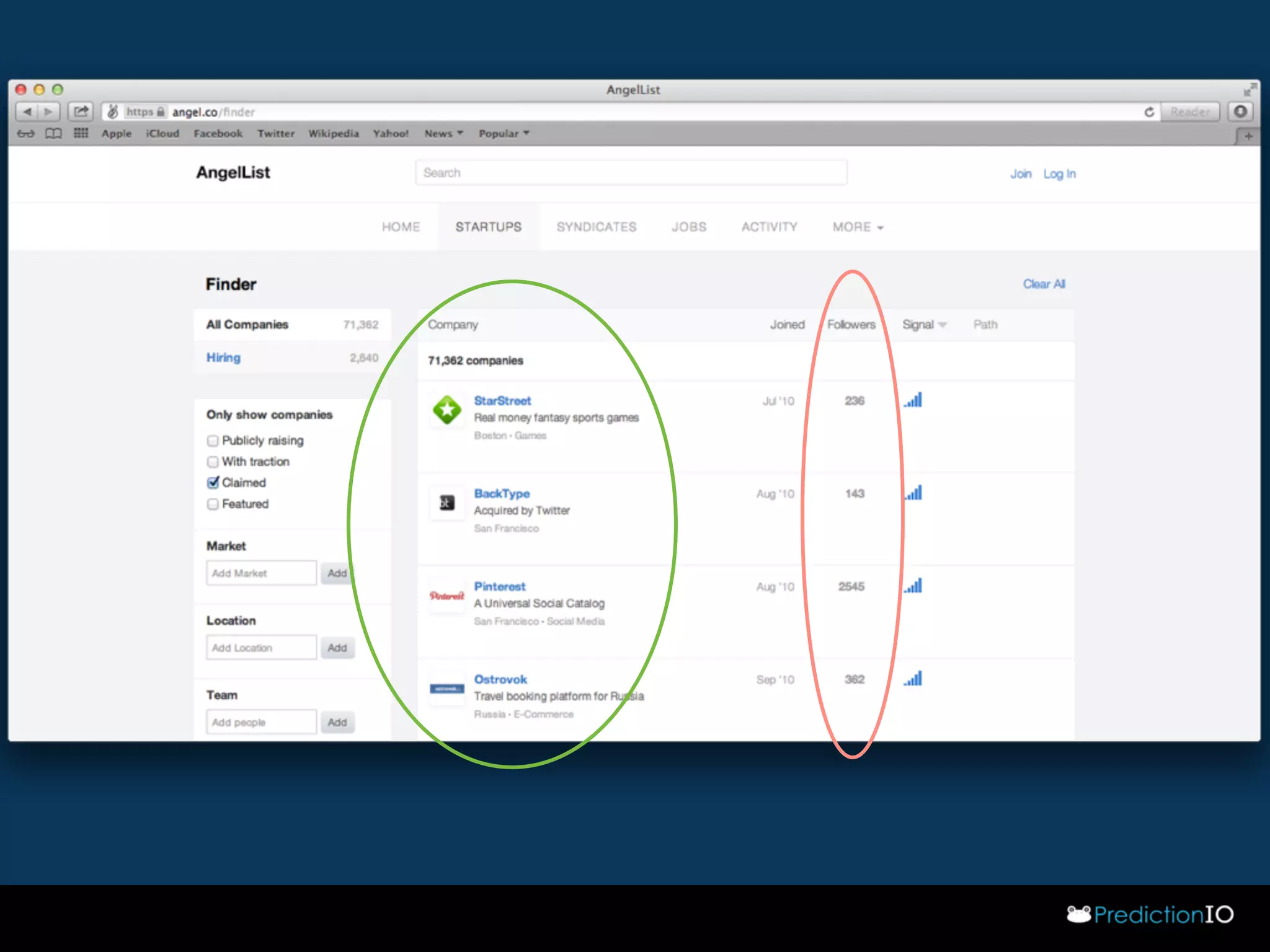Click the Add button next to Market

tap(337, 573)
